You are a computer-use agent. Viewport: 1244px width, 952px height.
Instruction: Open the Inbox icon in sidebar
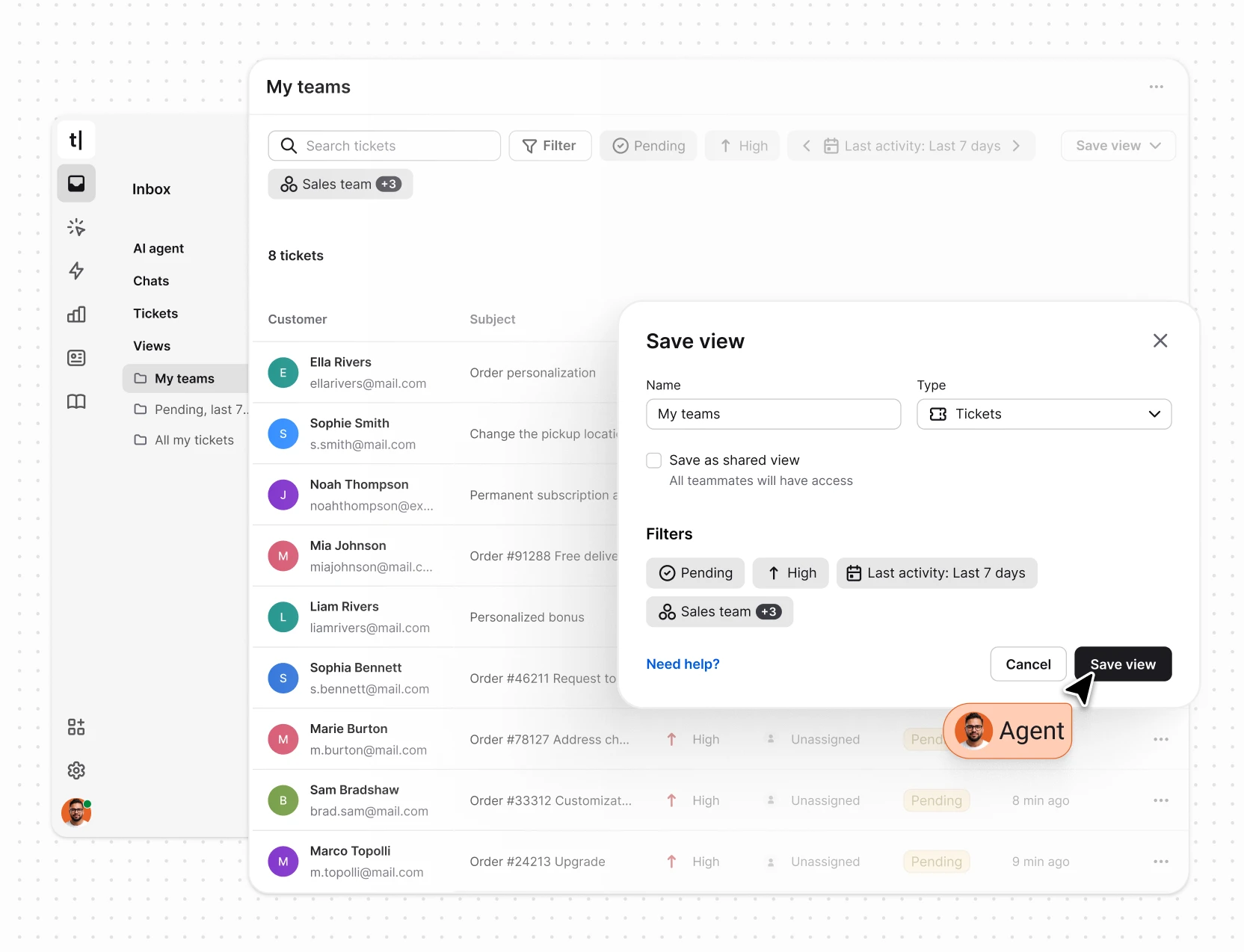76,184
